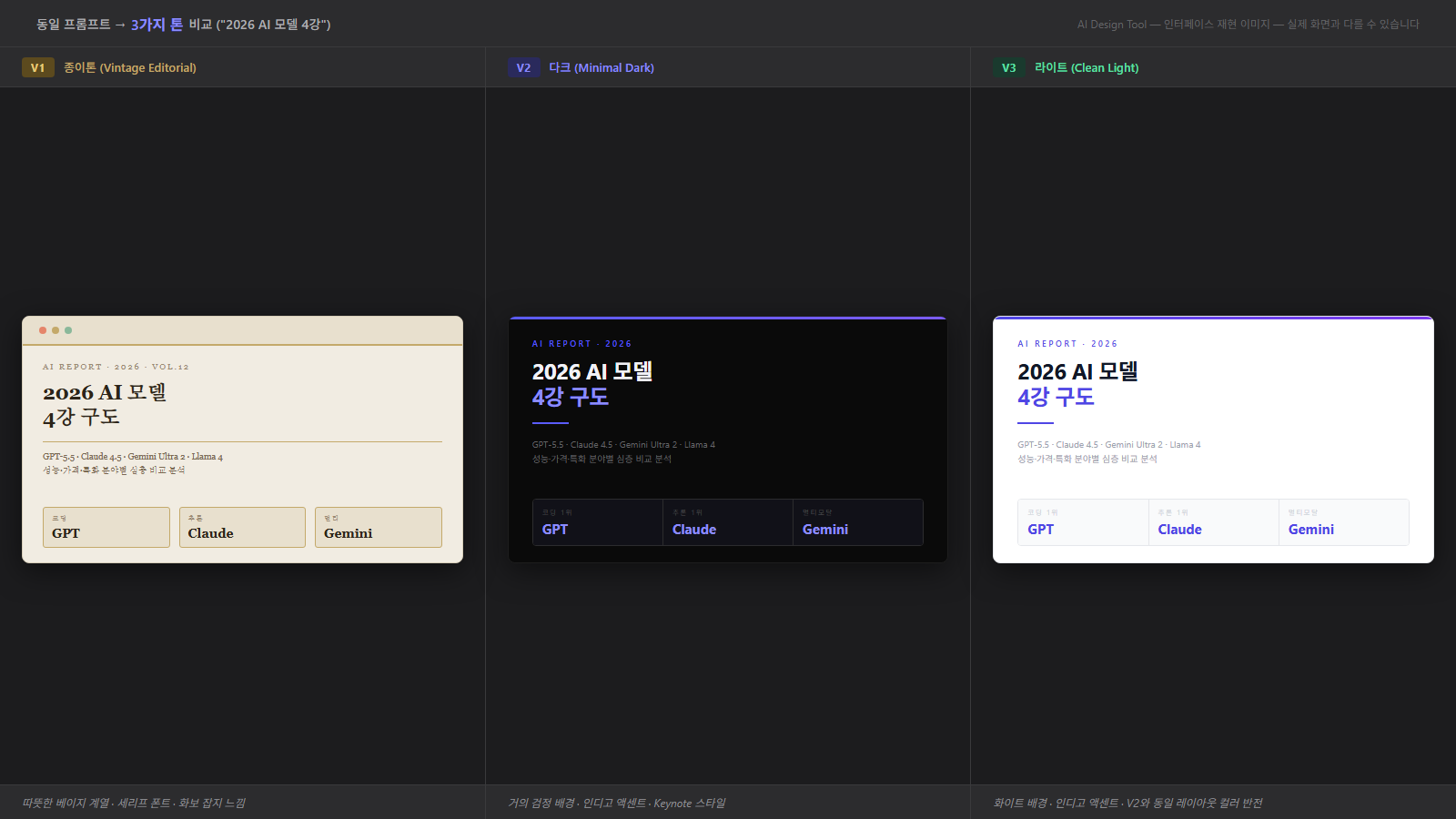1456x819 pixels.
Task: Click the "AI Design Tool" disclaimer at the top right
Action: (x=1249, y=25)
